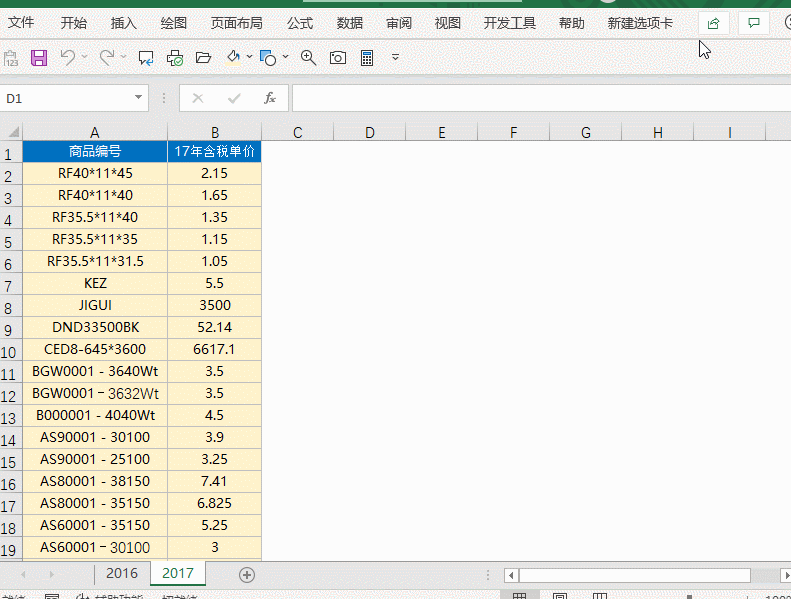The width and height of the screenshot is (791, 599).
Task: Expand the Redo history dropdown arrow
Action: tap(123, 57)
